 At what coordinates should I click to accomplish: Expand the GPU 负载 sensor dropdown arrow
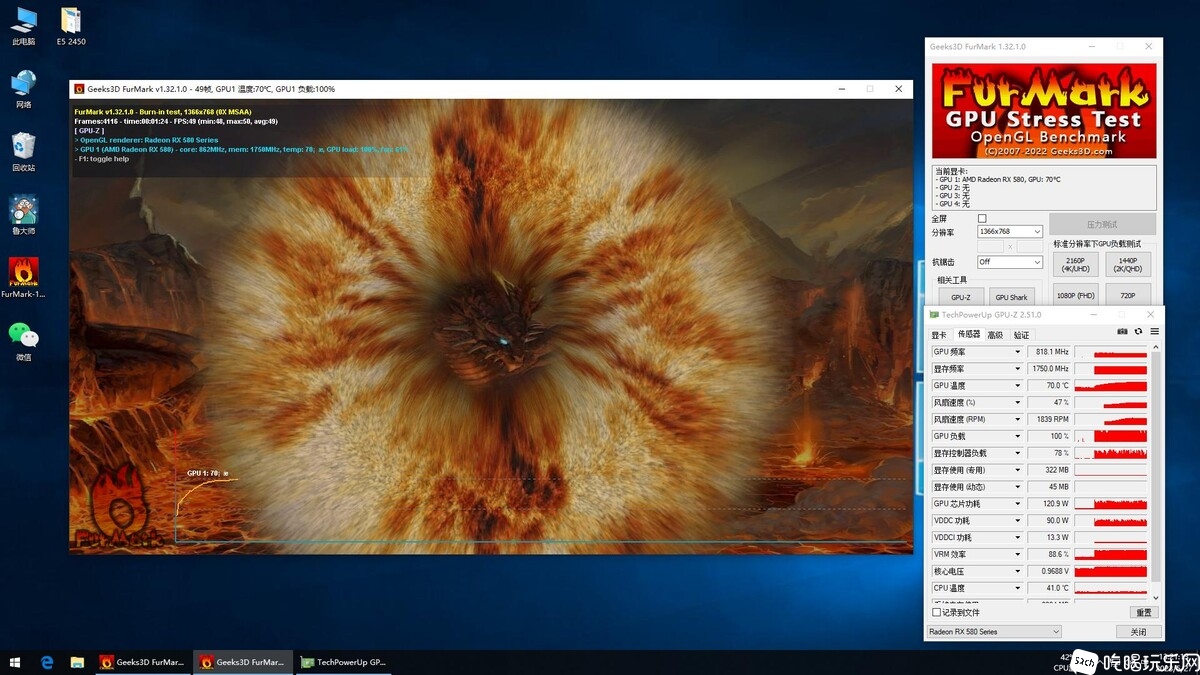coord(1018,437)
